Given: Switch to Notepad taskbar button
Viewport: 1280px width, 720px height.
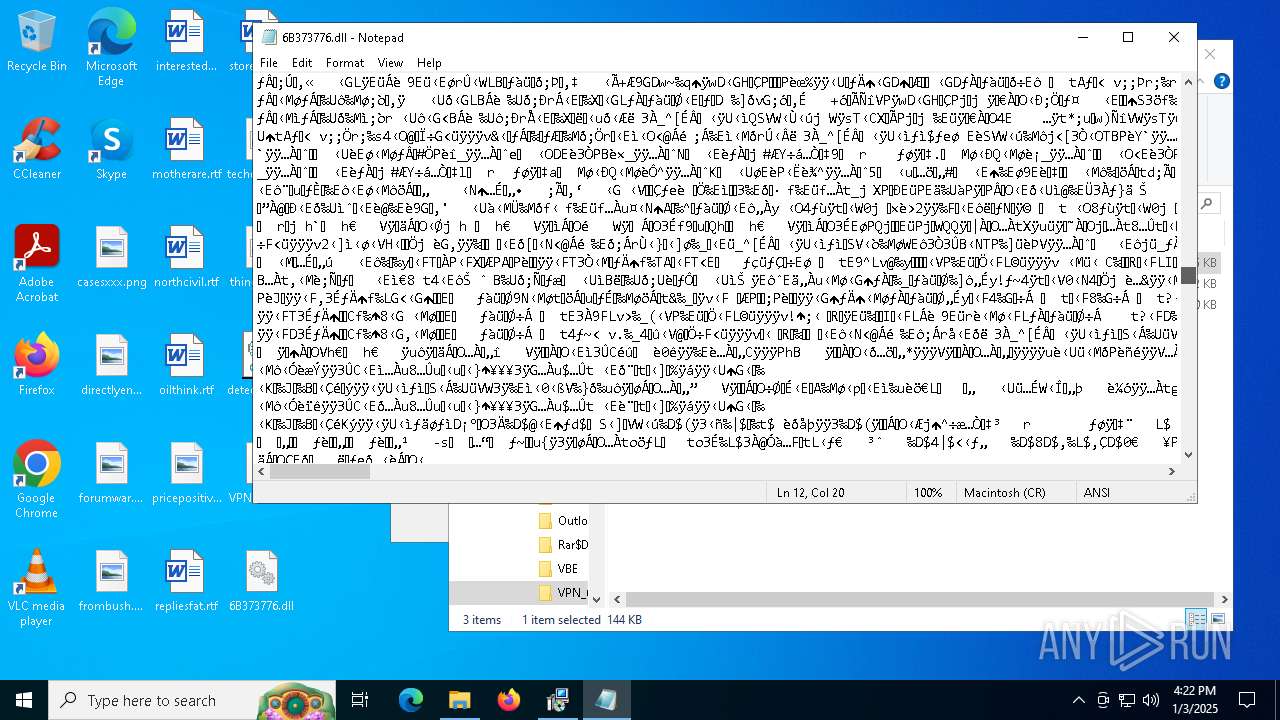Looking at the screenshot, I should [x=606, y=700].
